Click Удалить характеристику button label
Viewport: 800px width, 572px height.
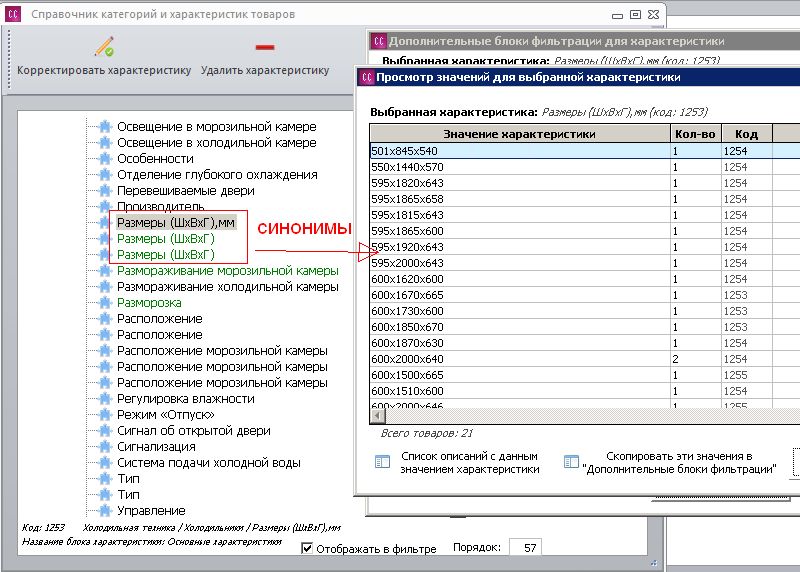(x=265, y=70)
